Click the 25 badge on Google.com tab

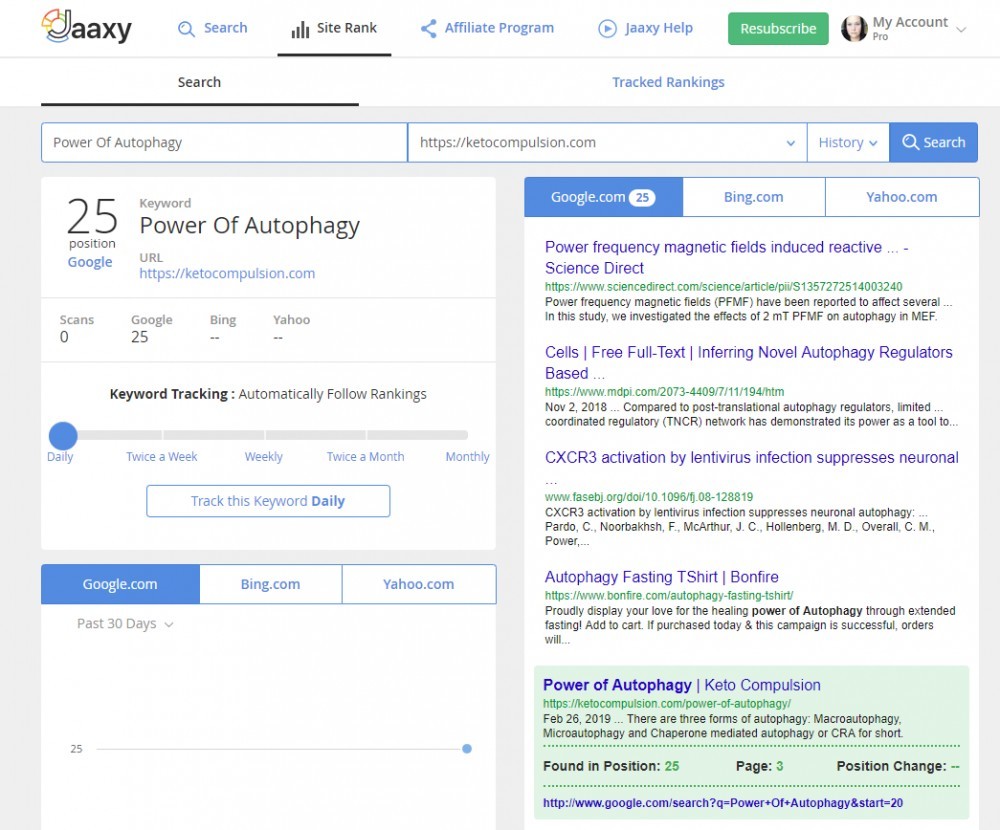pyautogui.click(x=642, y=198)
